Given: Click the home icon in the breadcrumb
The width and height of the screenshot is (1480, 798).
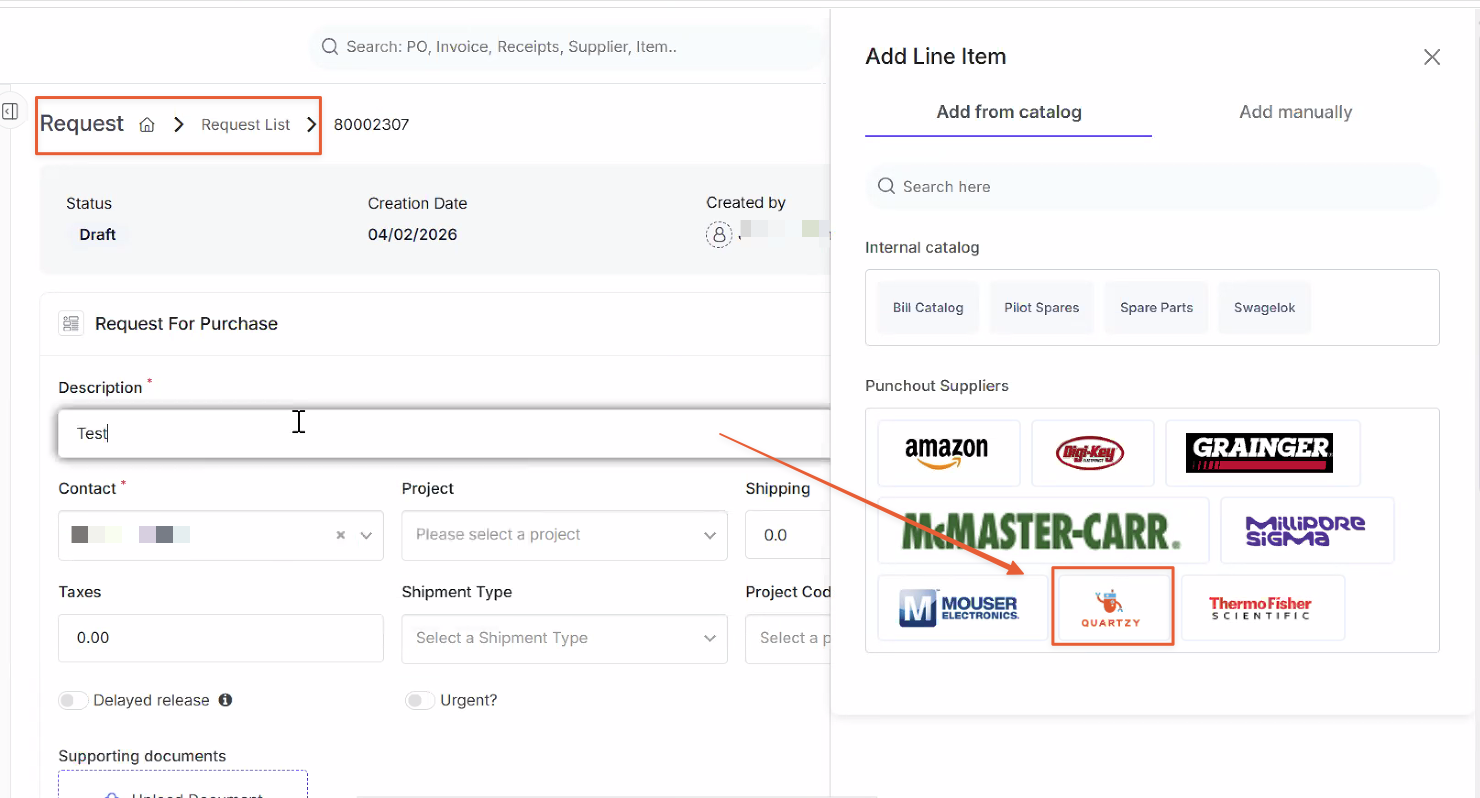Looking at the screenshot, I should tap(147, 125).
